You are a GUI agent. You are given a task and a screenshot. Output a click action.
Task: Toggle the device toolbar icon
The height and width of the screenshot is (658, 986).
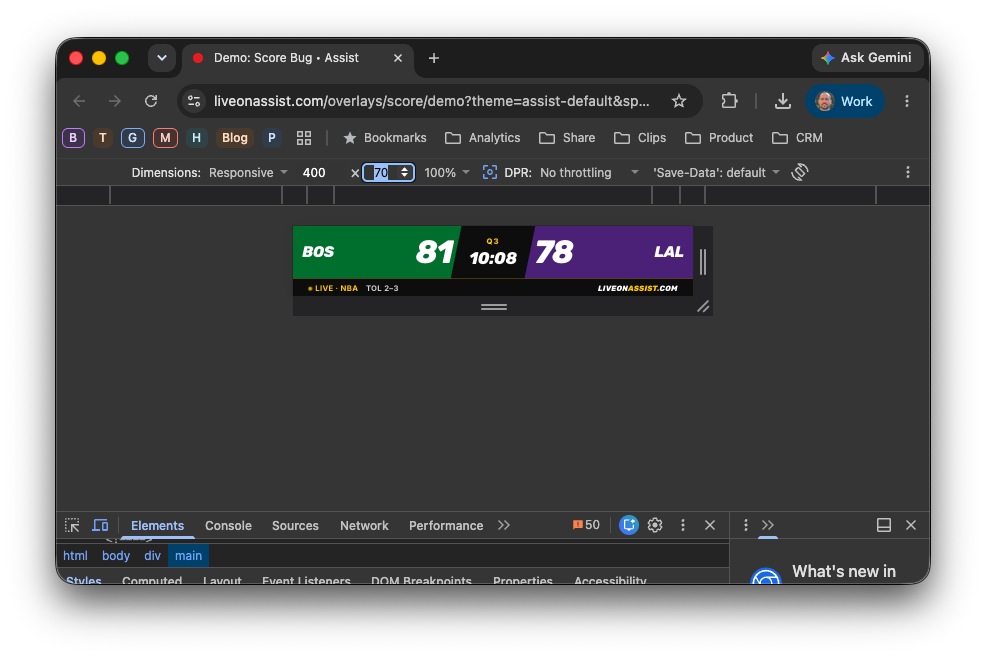click(x=100, y=525)
